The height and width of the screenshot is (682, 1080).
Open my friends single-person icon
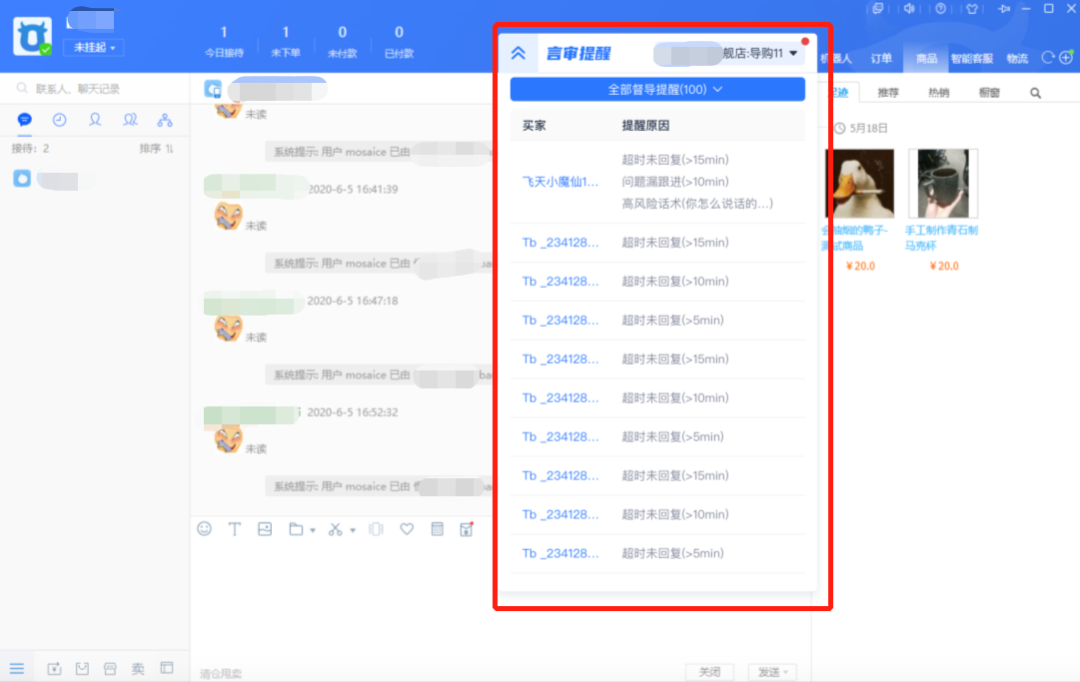point(95,120)
